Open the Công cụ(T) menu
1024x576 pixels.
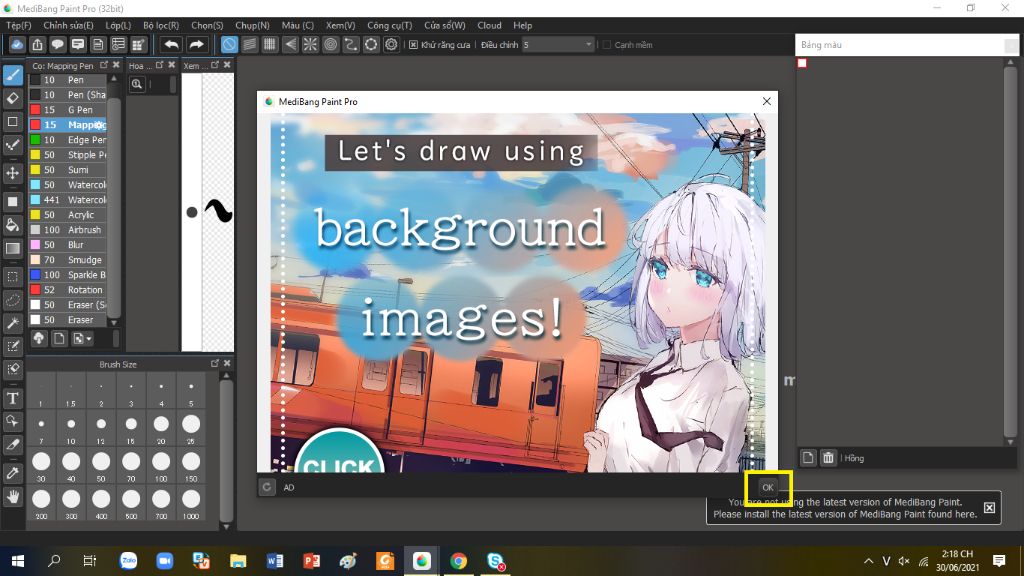389,25
